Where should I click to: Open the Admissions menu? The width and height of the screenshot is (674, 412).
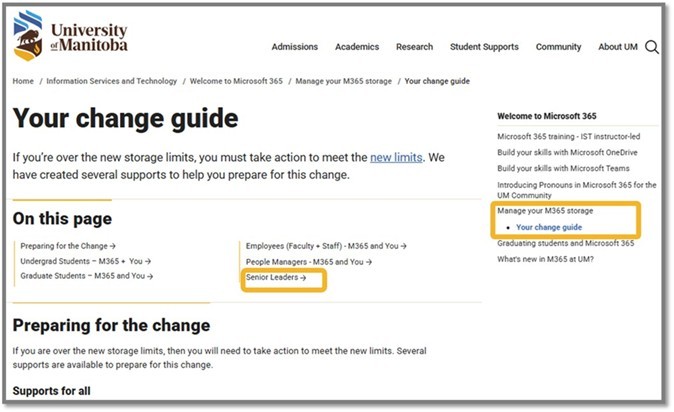click(x=294, y=47)
